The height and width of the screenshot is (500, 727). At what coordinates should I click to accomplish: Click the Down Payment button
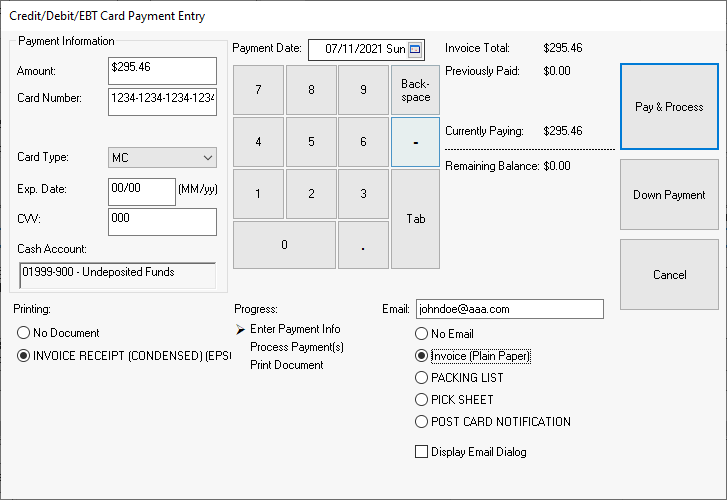click(669, 195)
